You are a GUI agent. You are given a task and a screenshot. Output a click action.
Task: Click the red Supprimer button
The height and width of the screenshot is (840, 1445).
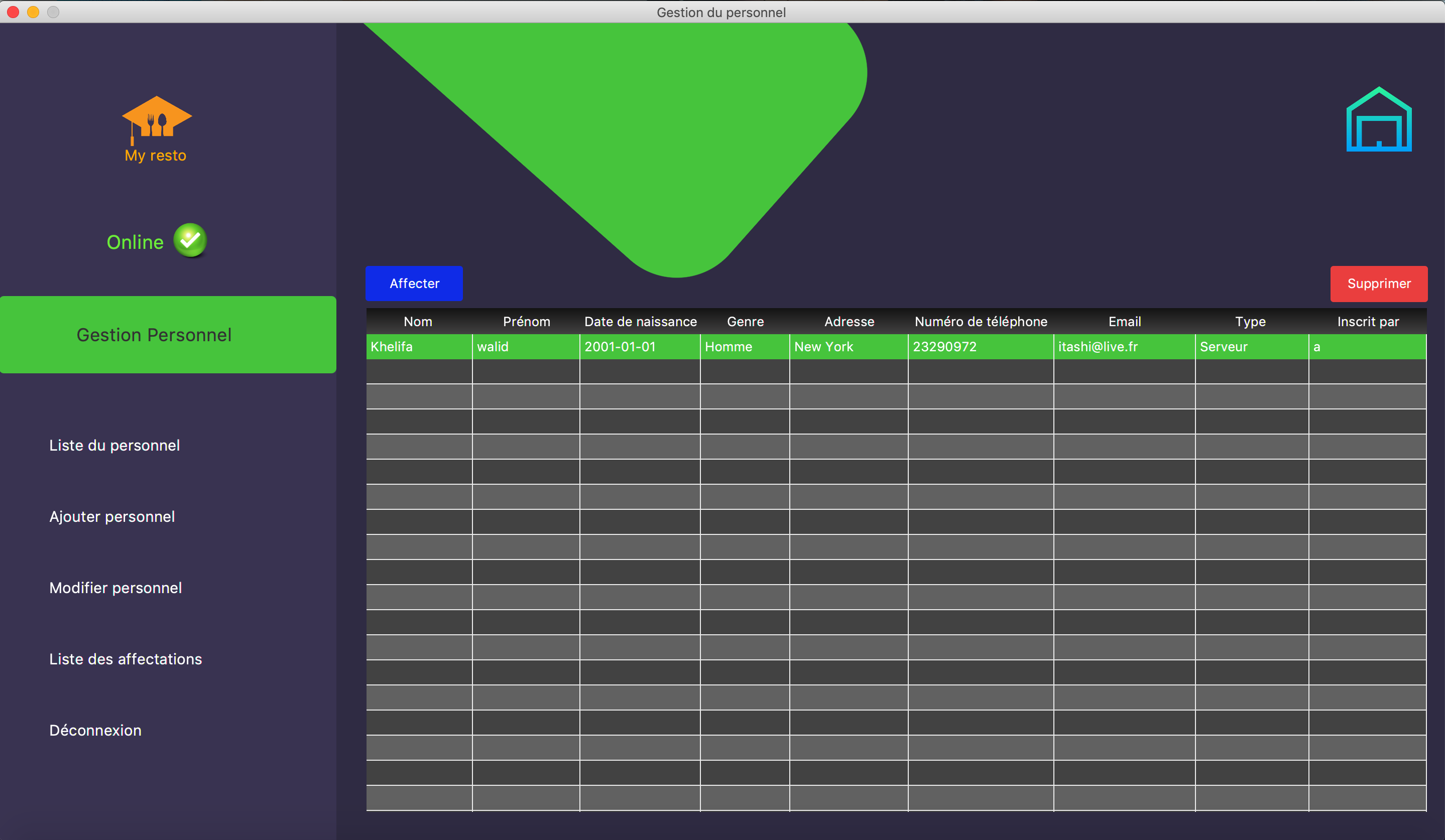point(1379,283)
